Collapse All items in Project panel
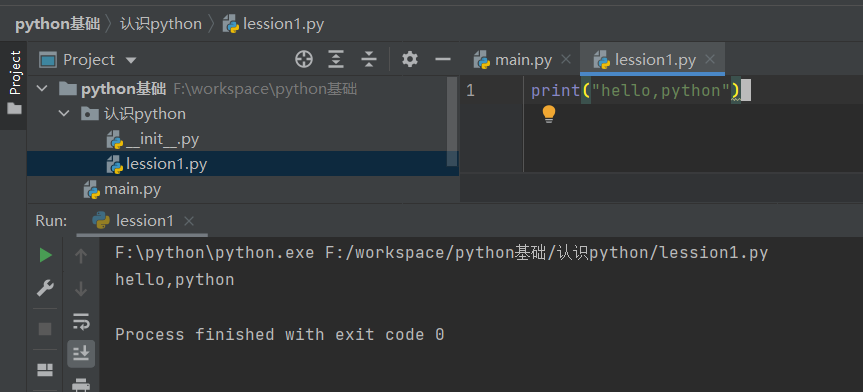 369,59
